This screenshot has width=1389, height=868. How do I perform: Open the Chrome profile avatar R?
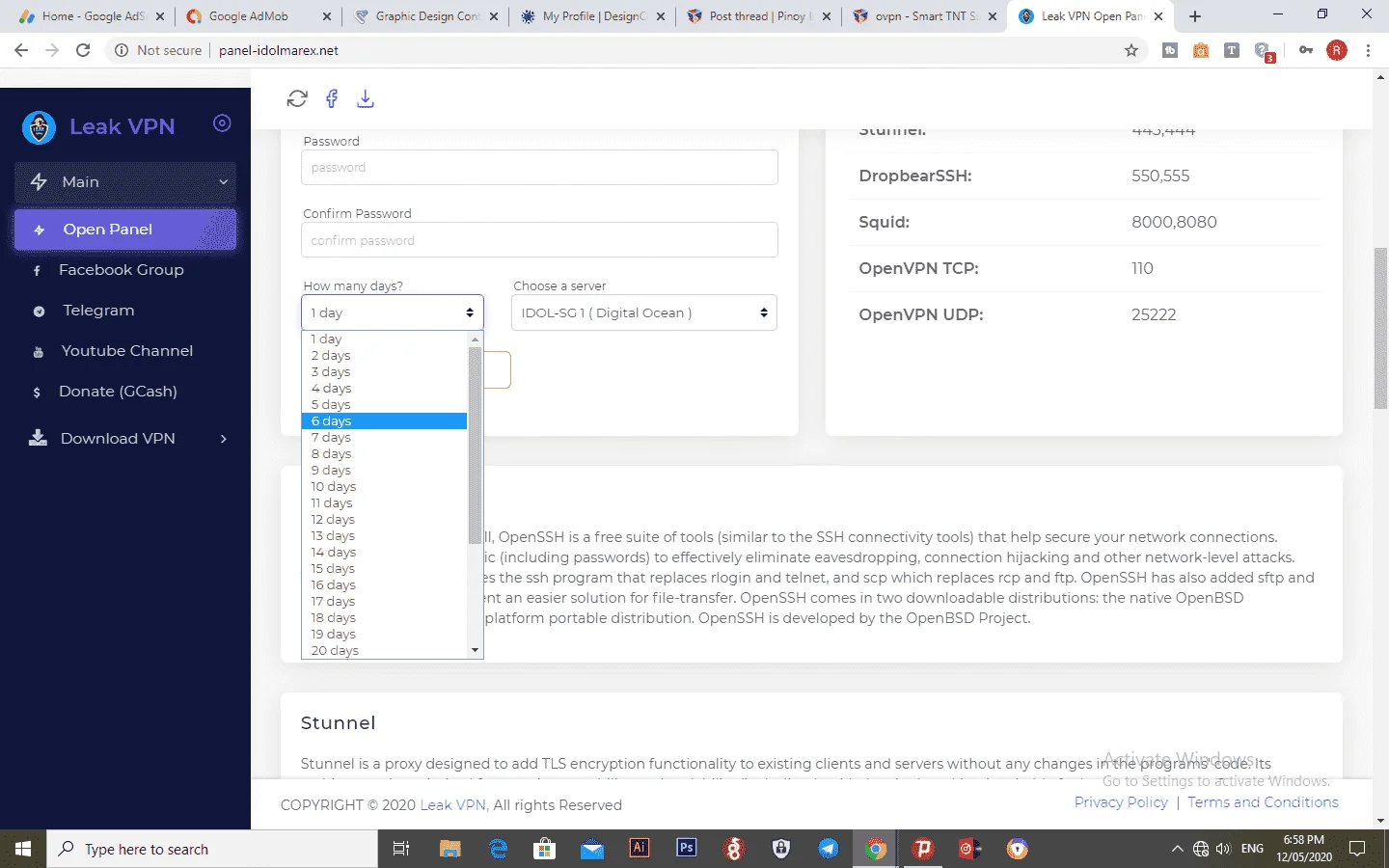tap(1337, 50)
